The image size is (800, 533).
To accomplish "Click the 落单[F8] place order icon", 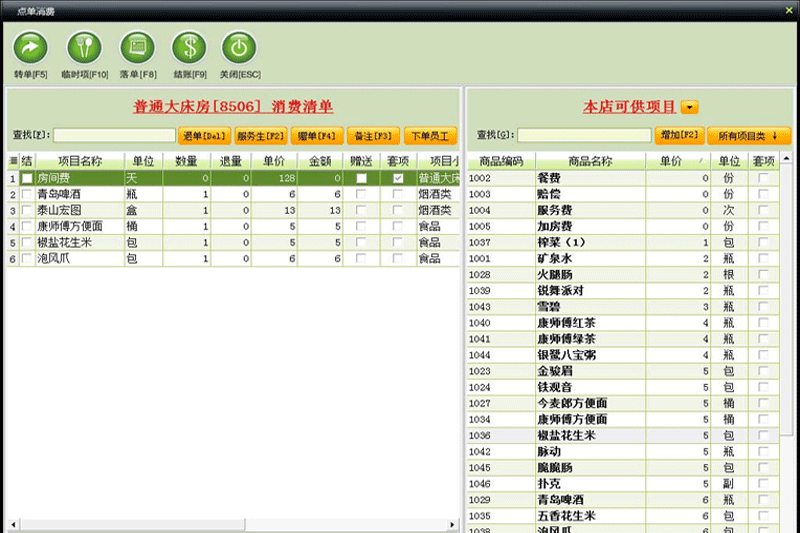I will coord(137,48).
